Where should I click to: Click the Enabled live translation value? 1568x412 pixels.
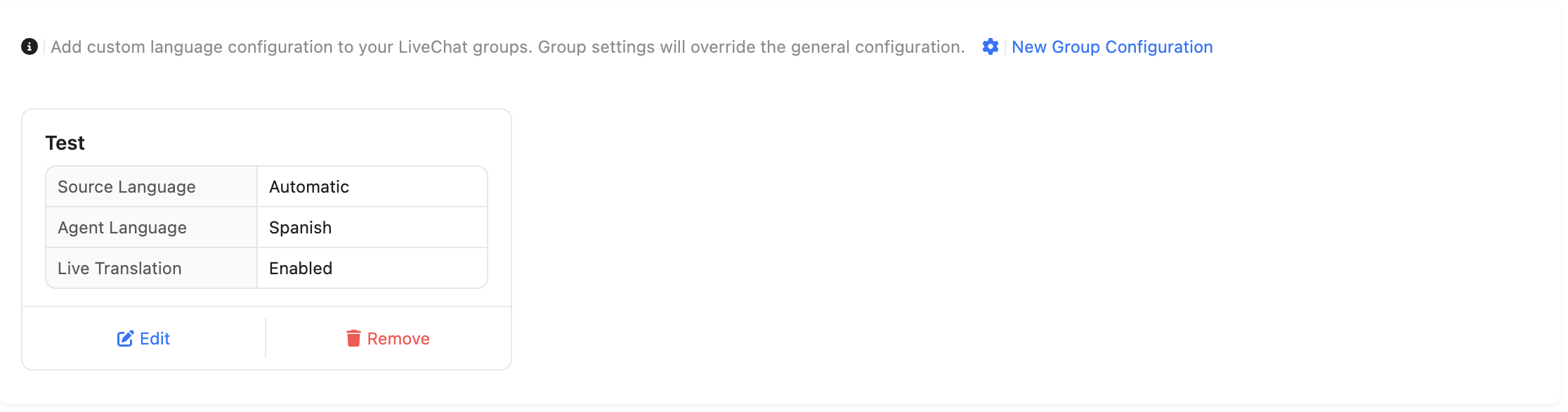[x=301, y=269]
